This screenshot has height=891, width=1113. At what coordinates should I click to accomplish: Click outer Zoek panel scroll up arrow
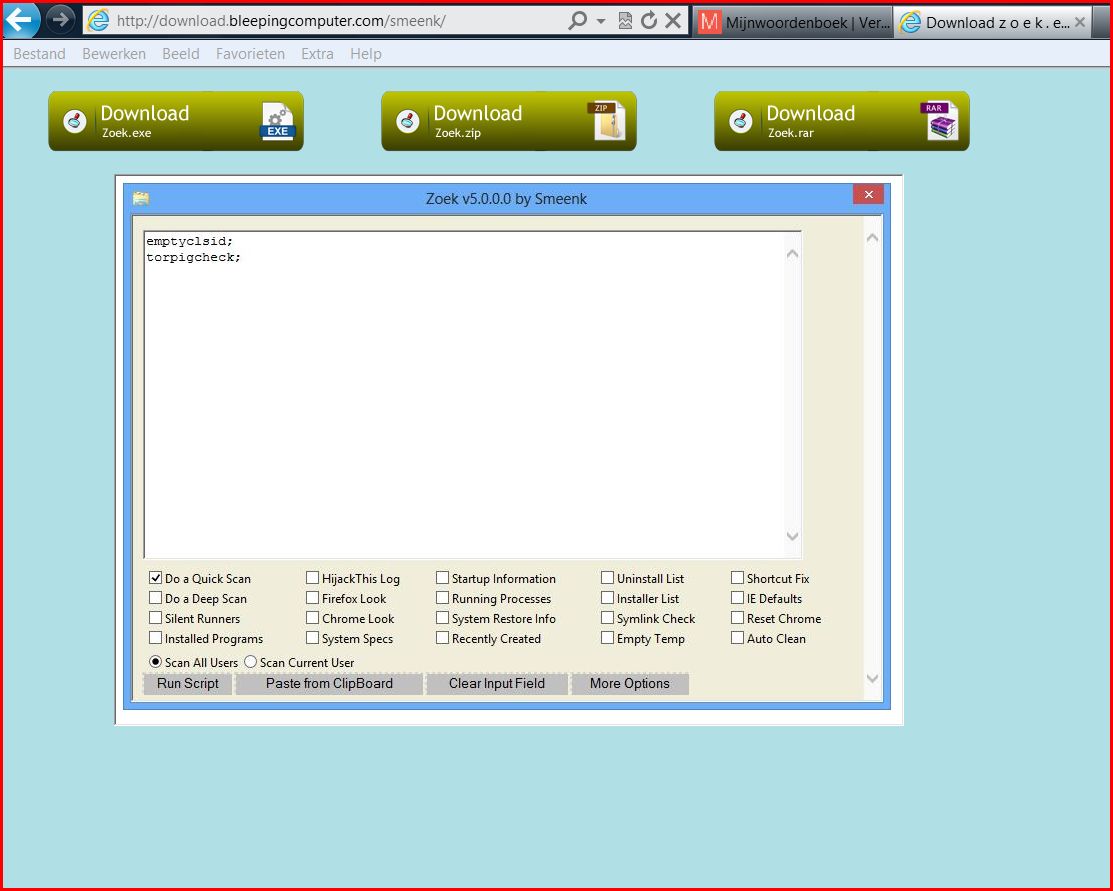click(872, 239)
